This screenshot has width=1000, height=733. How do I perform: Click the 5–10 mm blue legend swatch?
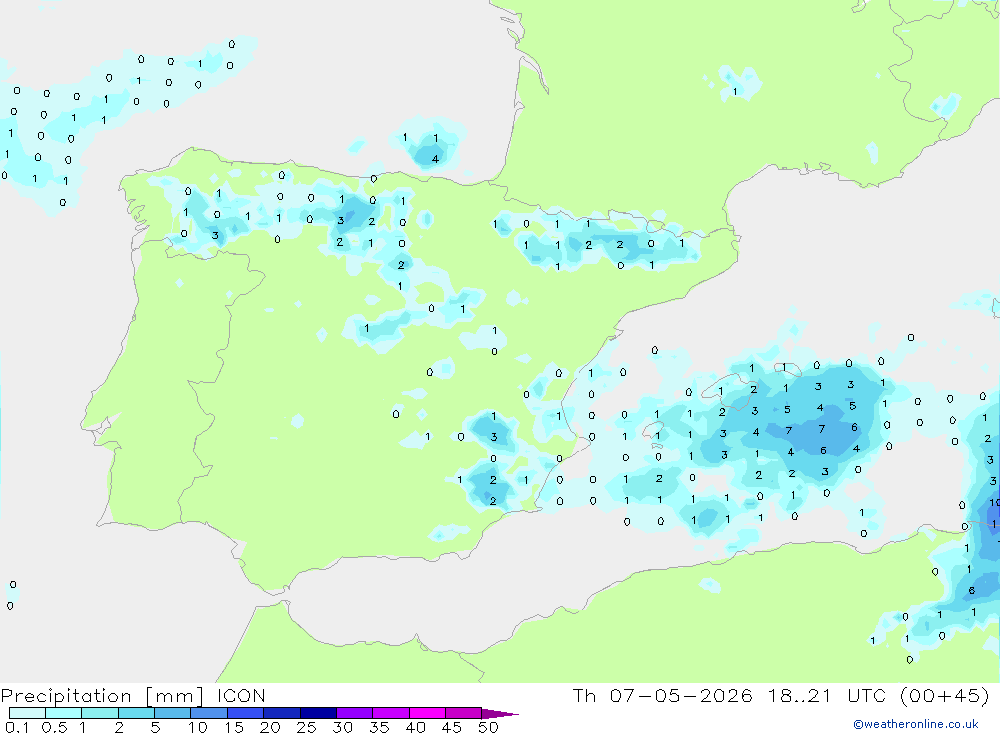pyautogui.click(x=173, y=713)
